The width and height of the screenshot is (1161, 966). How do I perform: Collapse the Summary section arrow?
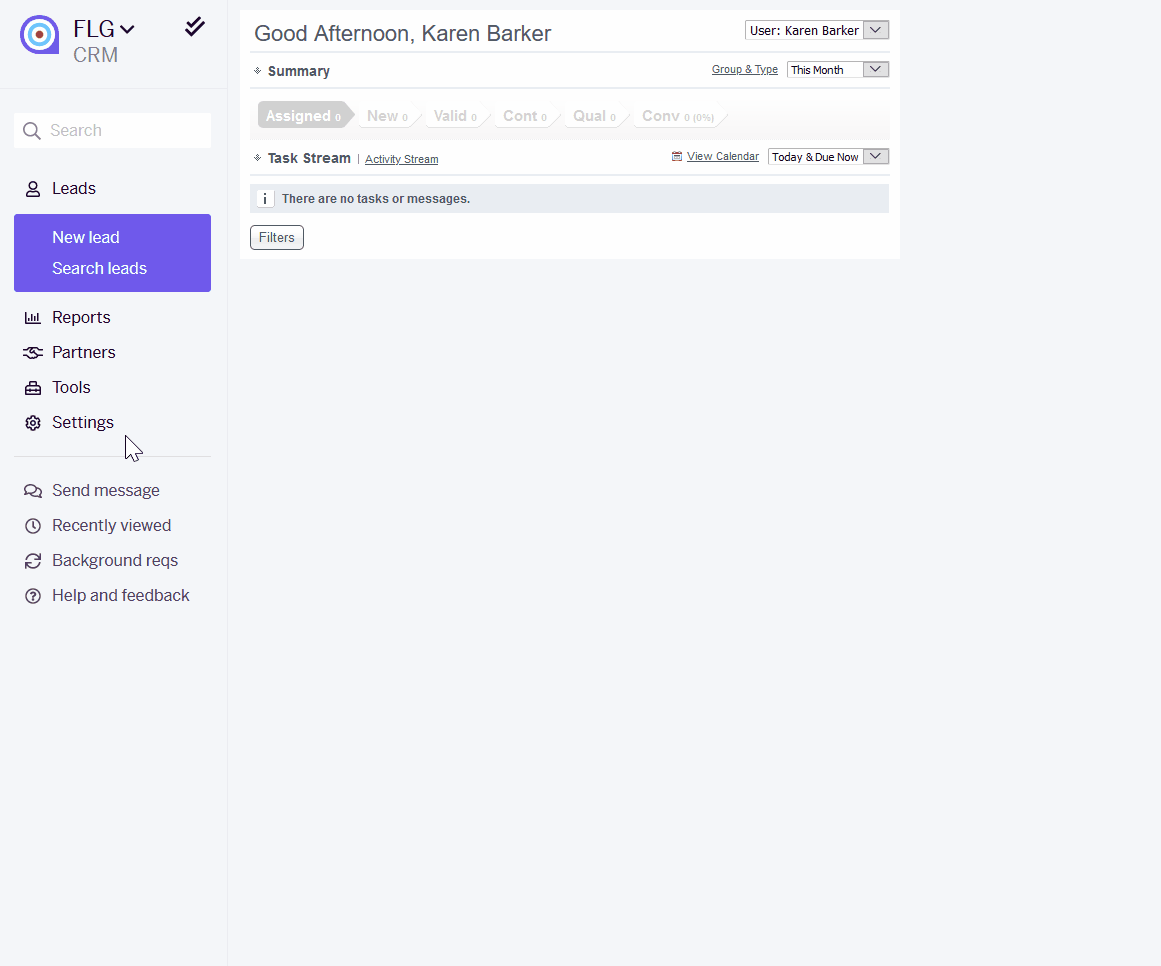[258, 71]
